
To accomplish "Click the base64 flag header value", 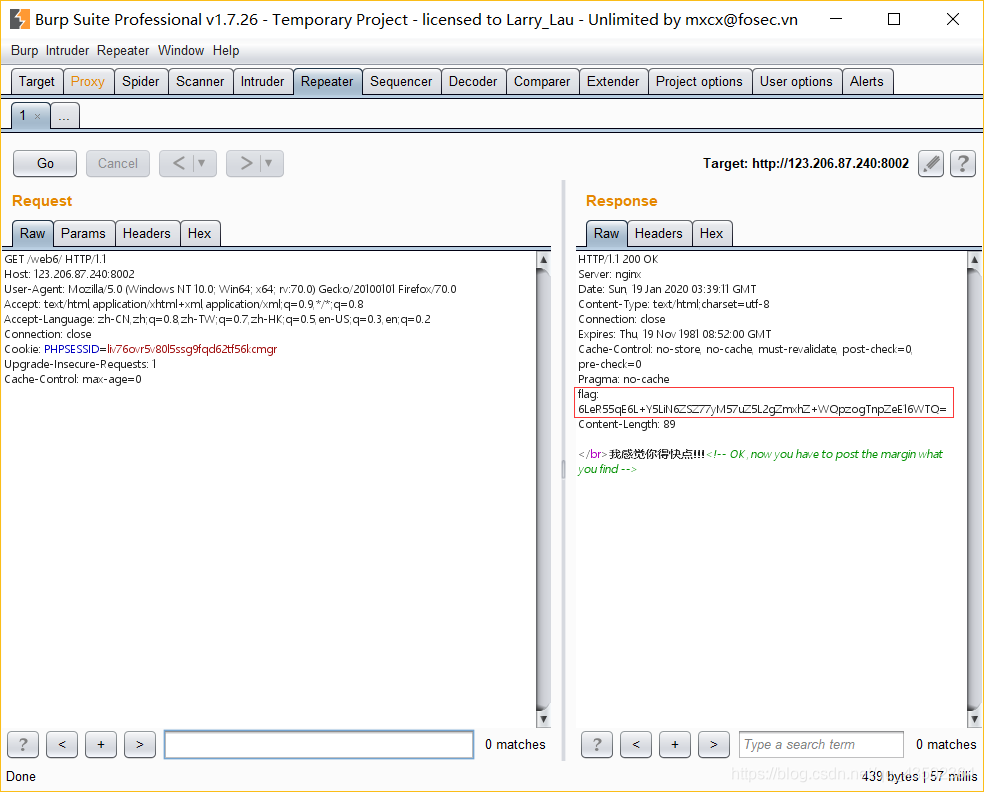I will (762, 409).
